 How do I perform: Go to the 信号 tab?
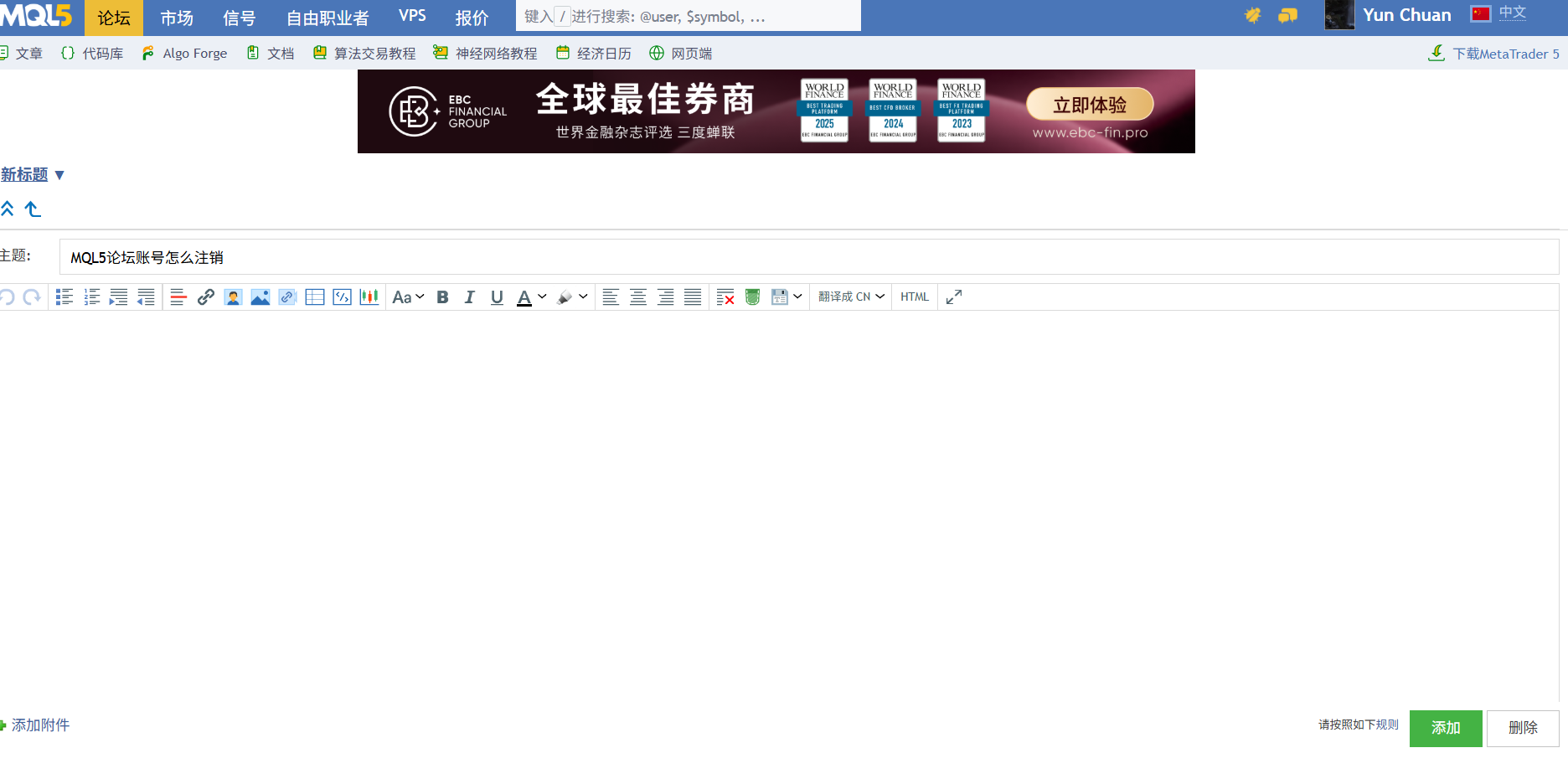(x=240, y=18)
